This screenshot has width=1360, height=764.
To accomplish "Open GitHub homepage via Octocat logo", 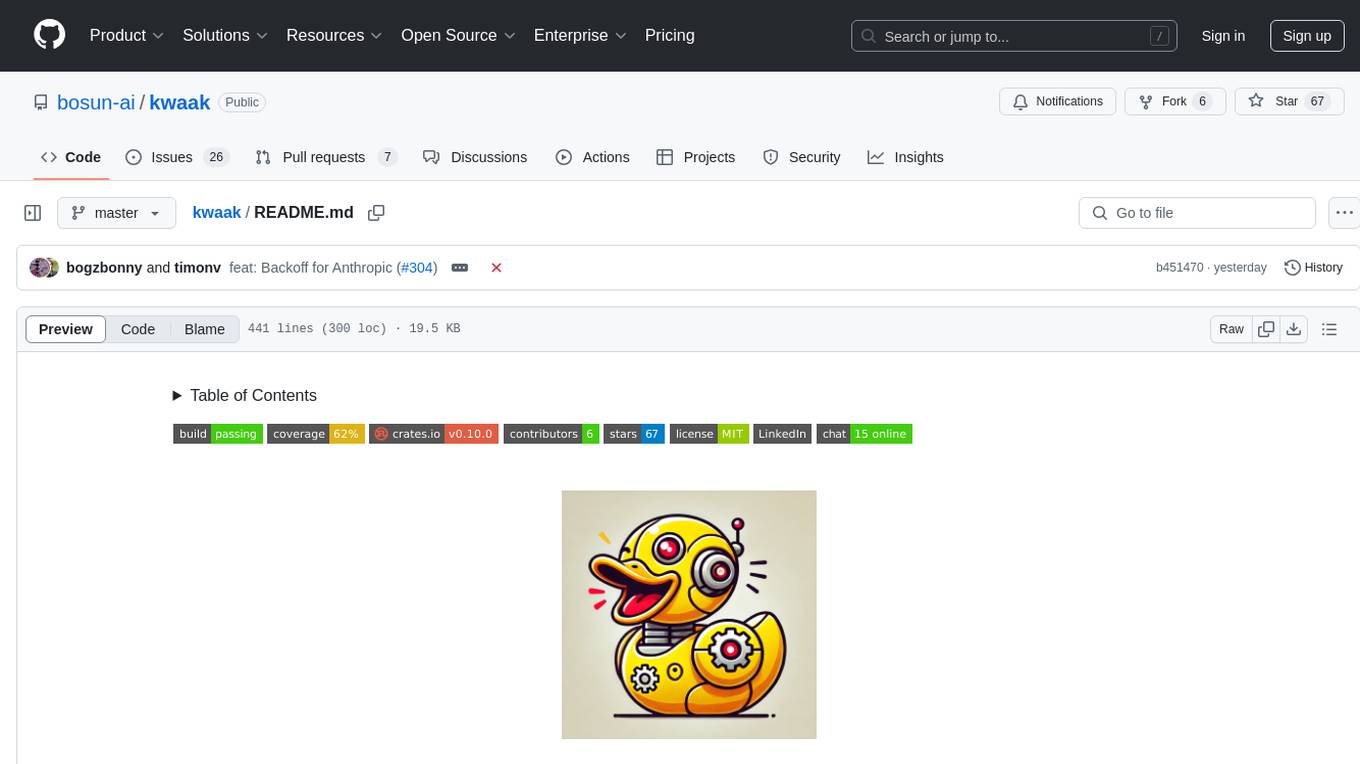I will coord(49,35).
